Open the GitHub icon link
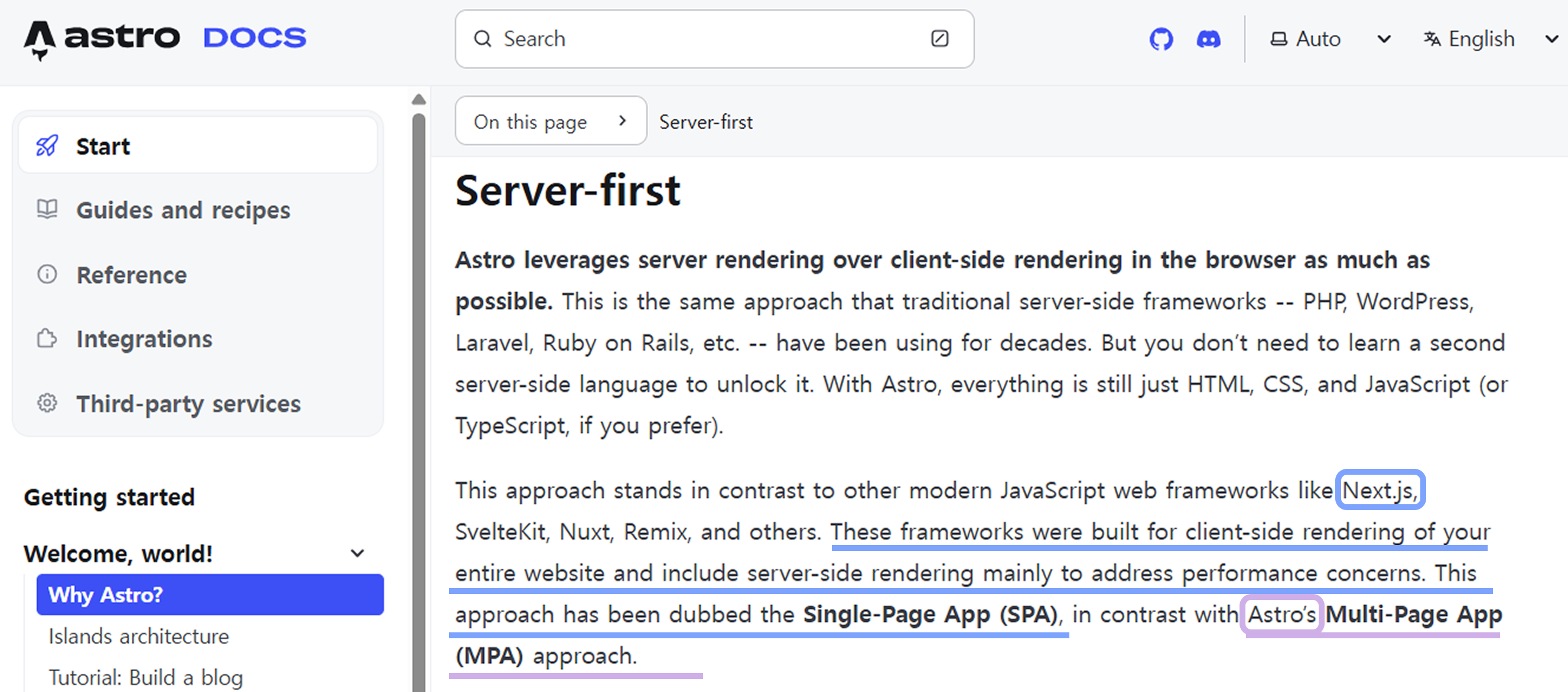1568x692 pixels. pos(1161,40)
